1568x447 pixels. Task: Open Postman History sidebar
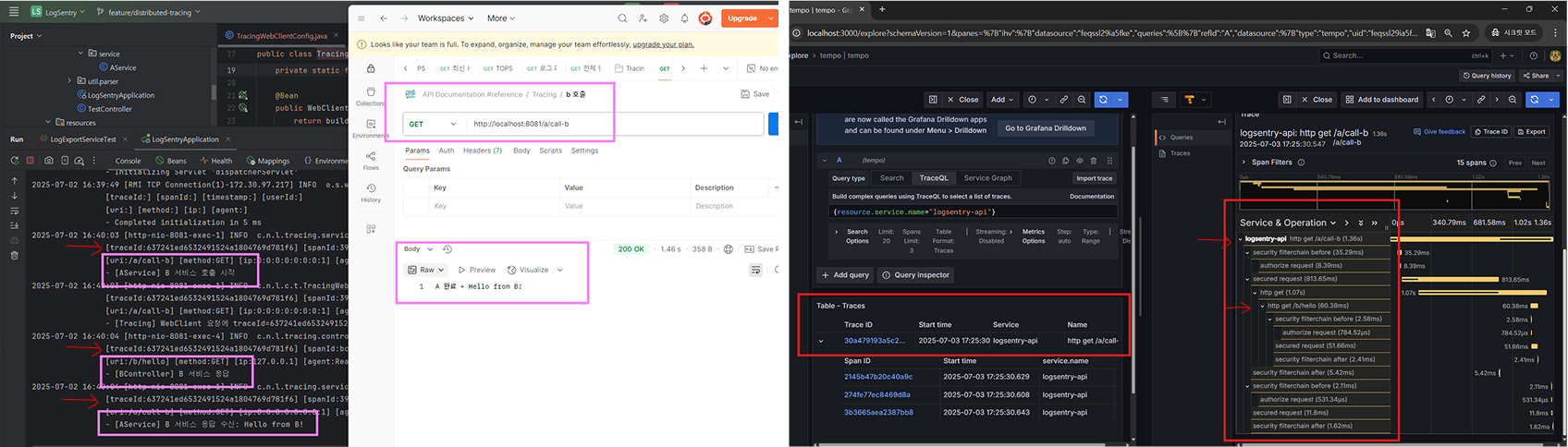pos(371,192)
